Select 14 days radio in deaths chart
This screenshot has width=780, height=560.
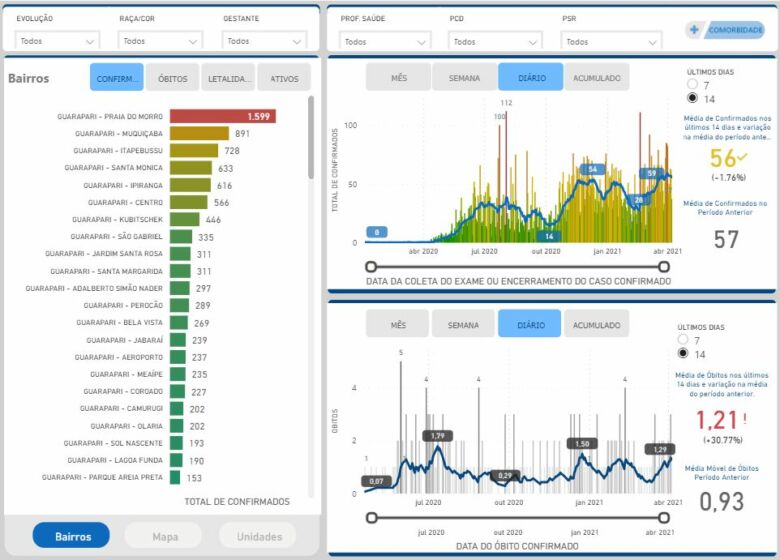684,354
